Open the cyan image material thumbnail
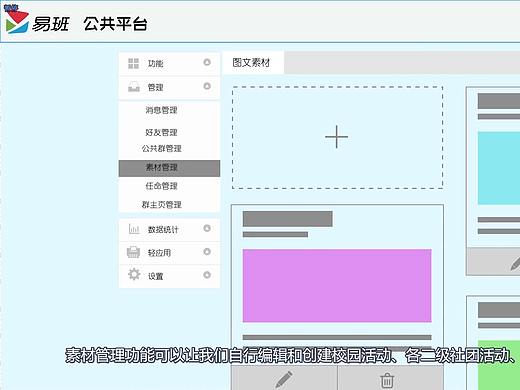The width and height of the screenshot is (520, 390). [x=499, y=168]
